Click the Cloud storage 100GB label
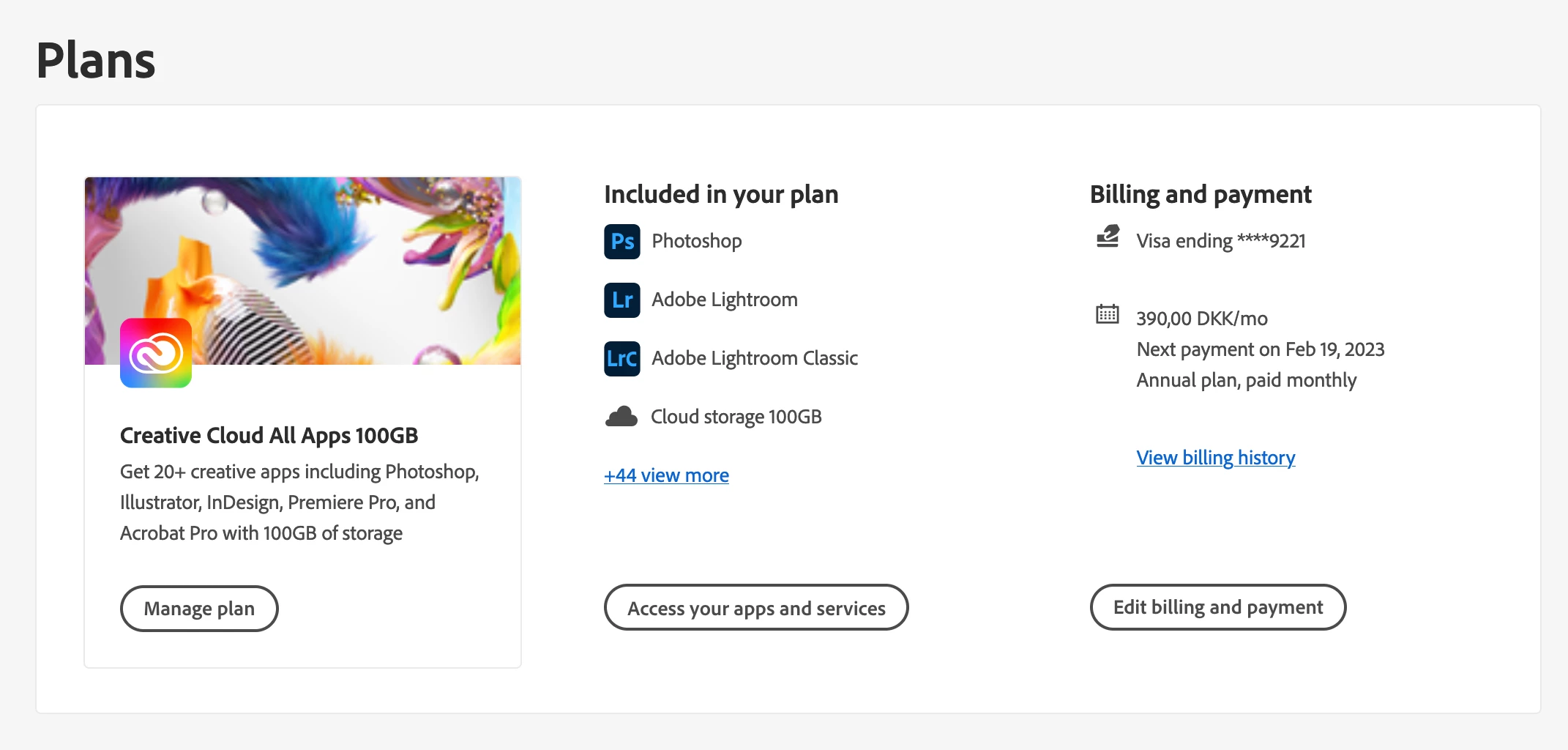Screen dimensions: 1568x750 click(x=736, y=417)
